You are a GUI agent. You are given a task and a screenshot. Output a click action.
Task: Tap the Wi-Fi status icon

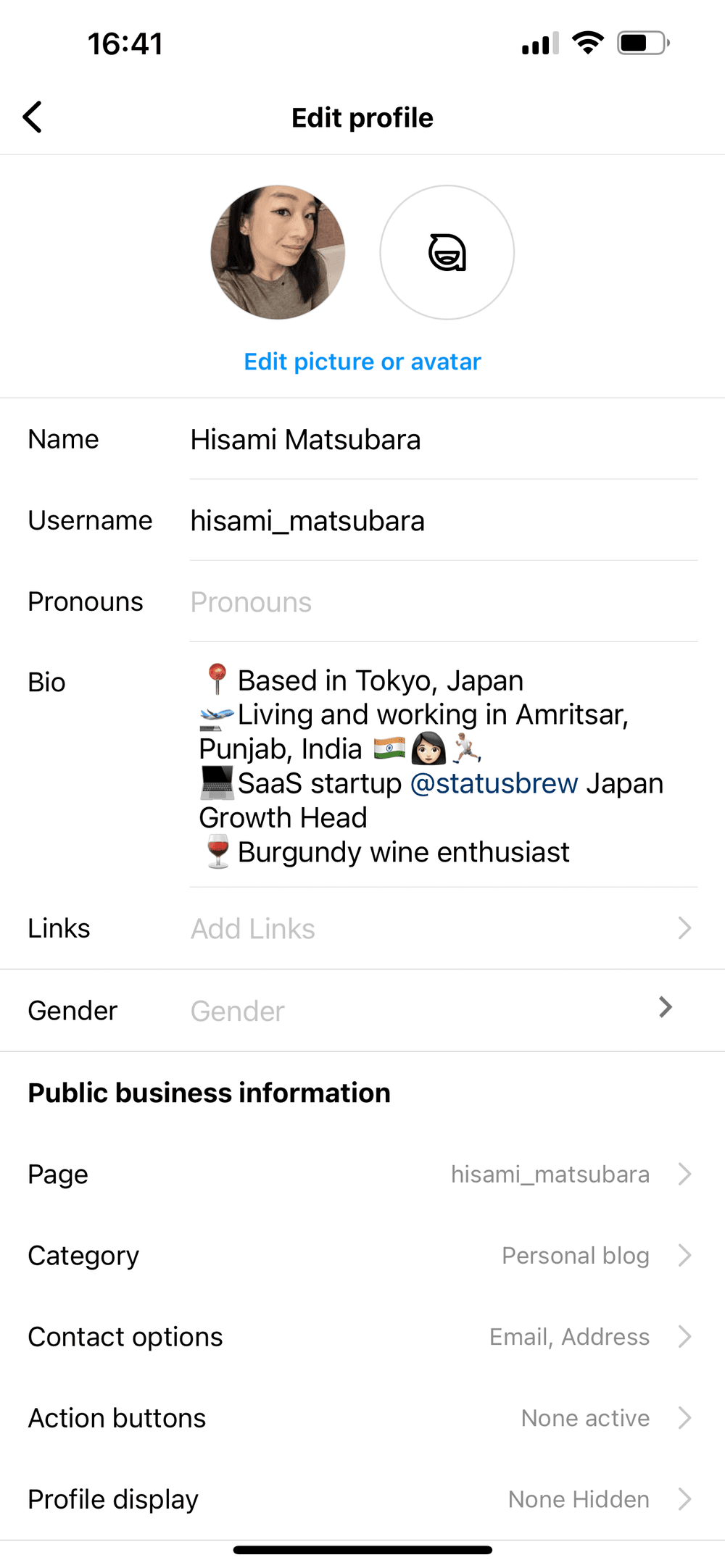tap(587, 43)
